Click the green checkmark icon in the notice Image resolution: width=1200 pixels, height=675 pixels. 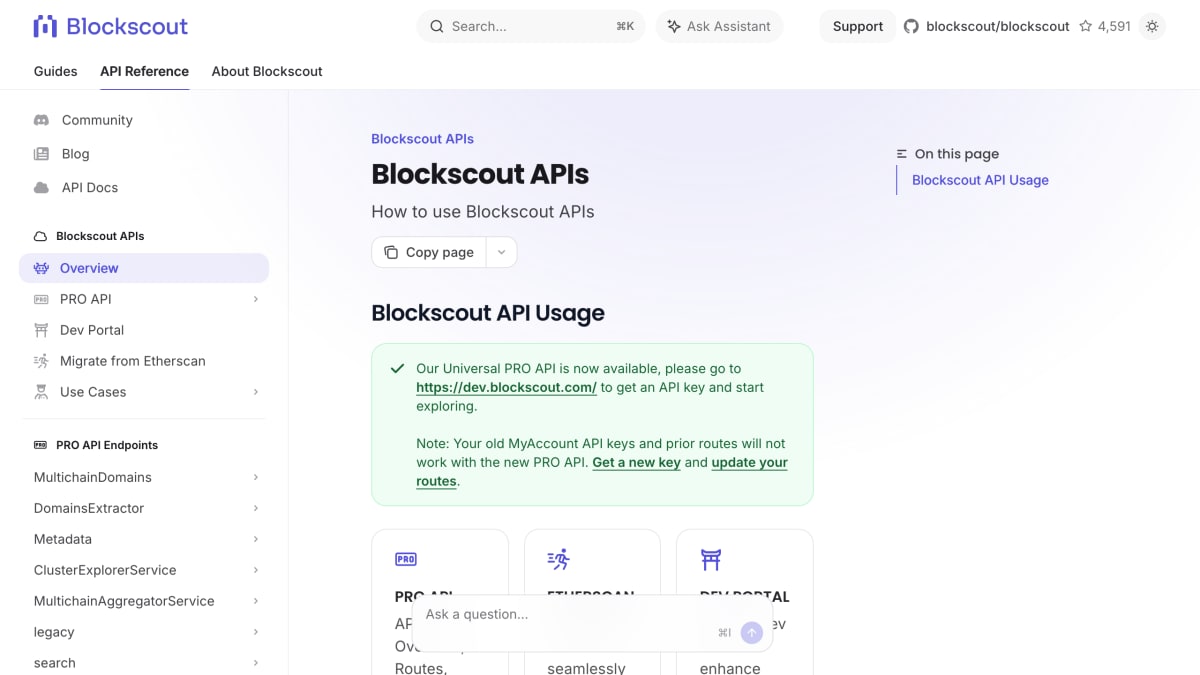[x=397, y=368]
